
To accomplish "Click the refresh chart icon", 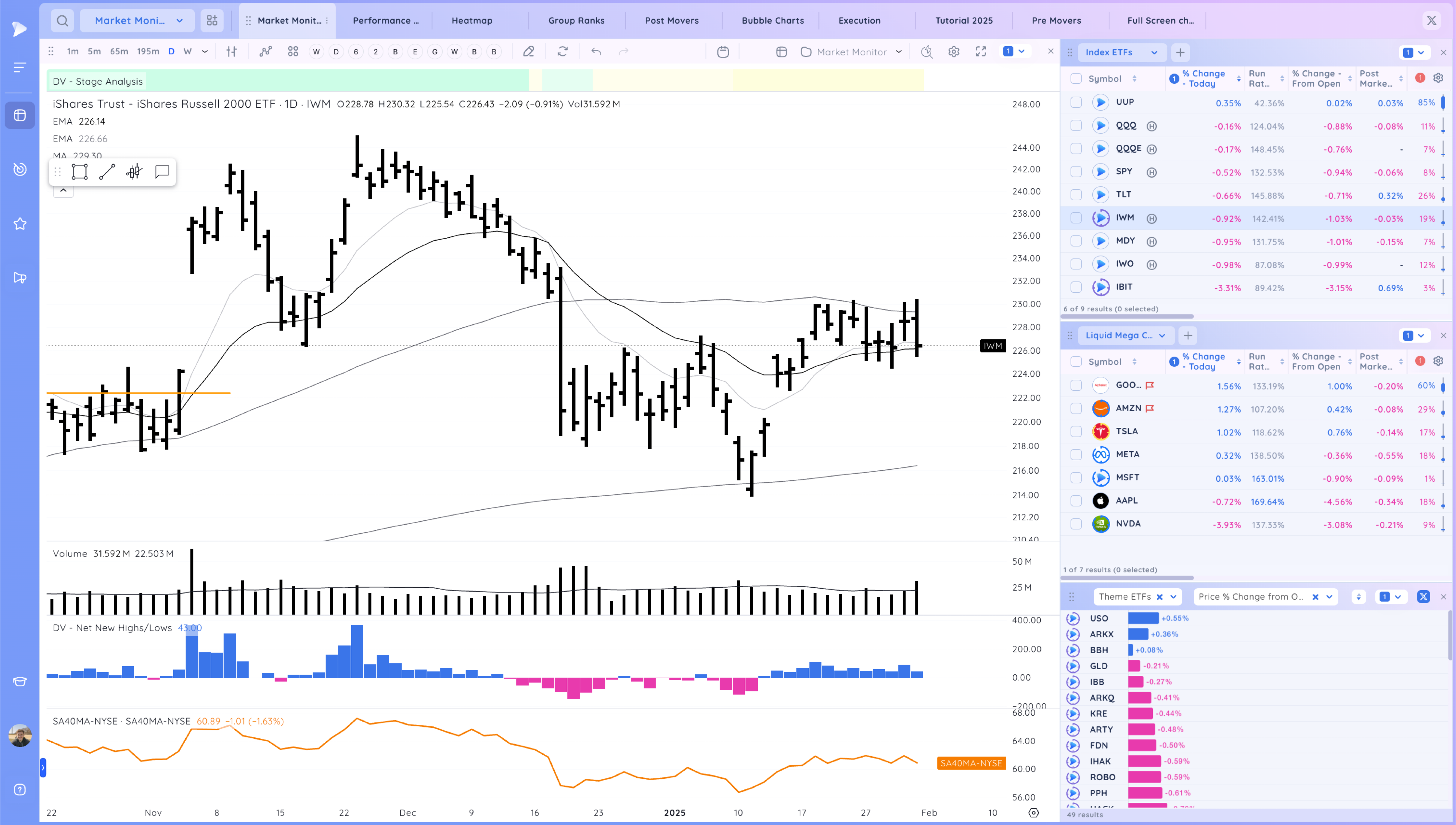I will click(562, 52).
